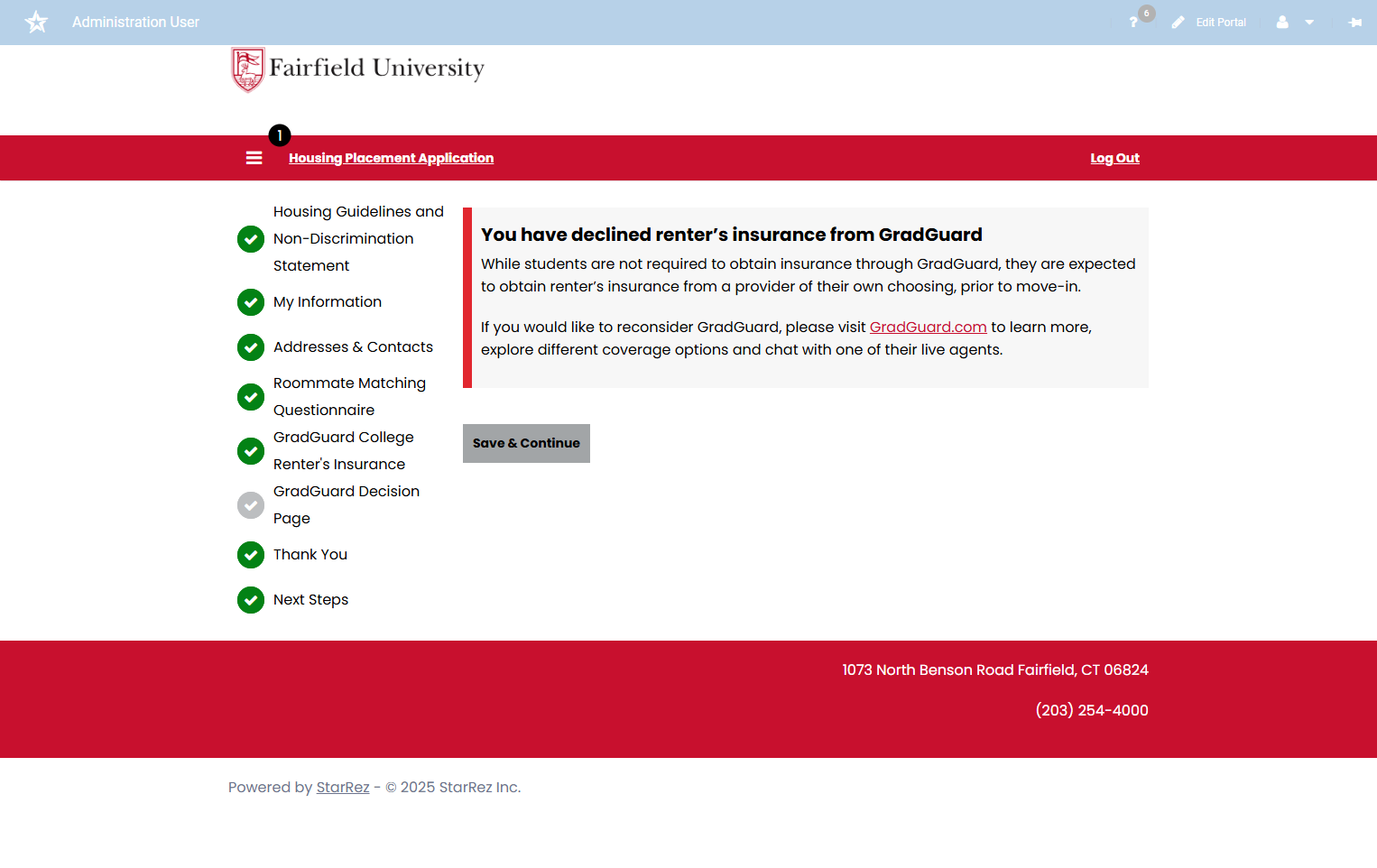Click the pin icon in top bar

click(x=1354, y=23)
